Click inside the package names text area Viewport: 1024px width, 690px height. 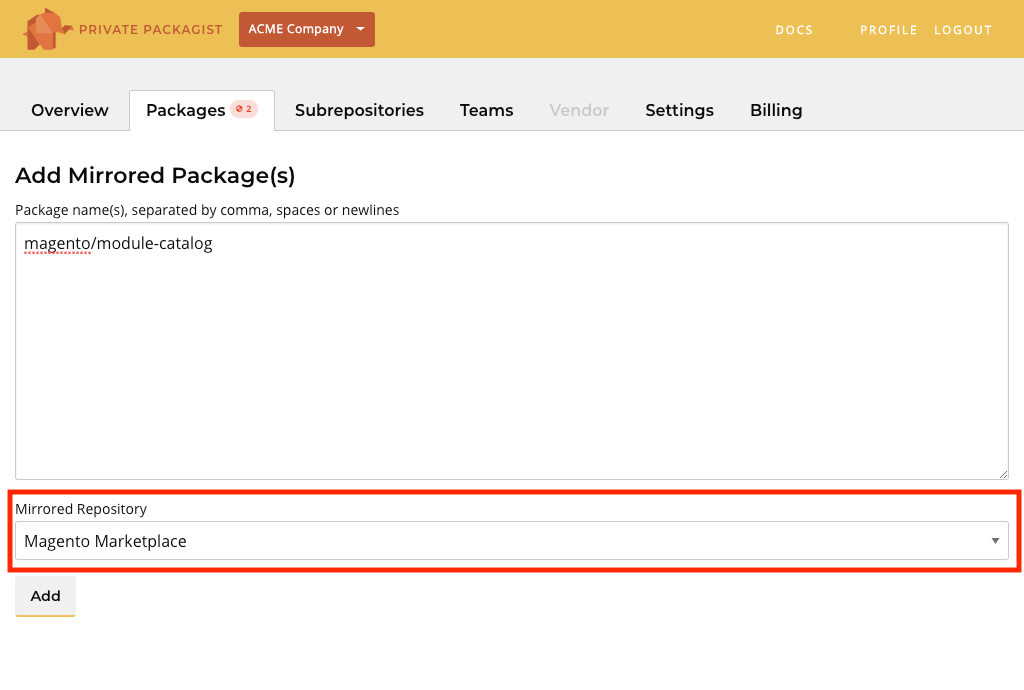coord(512,350)
